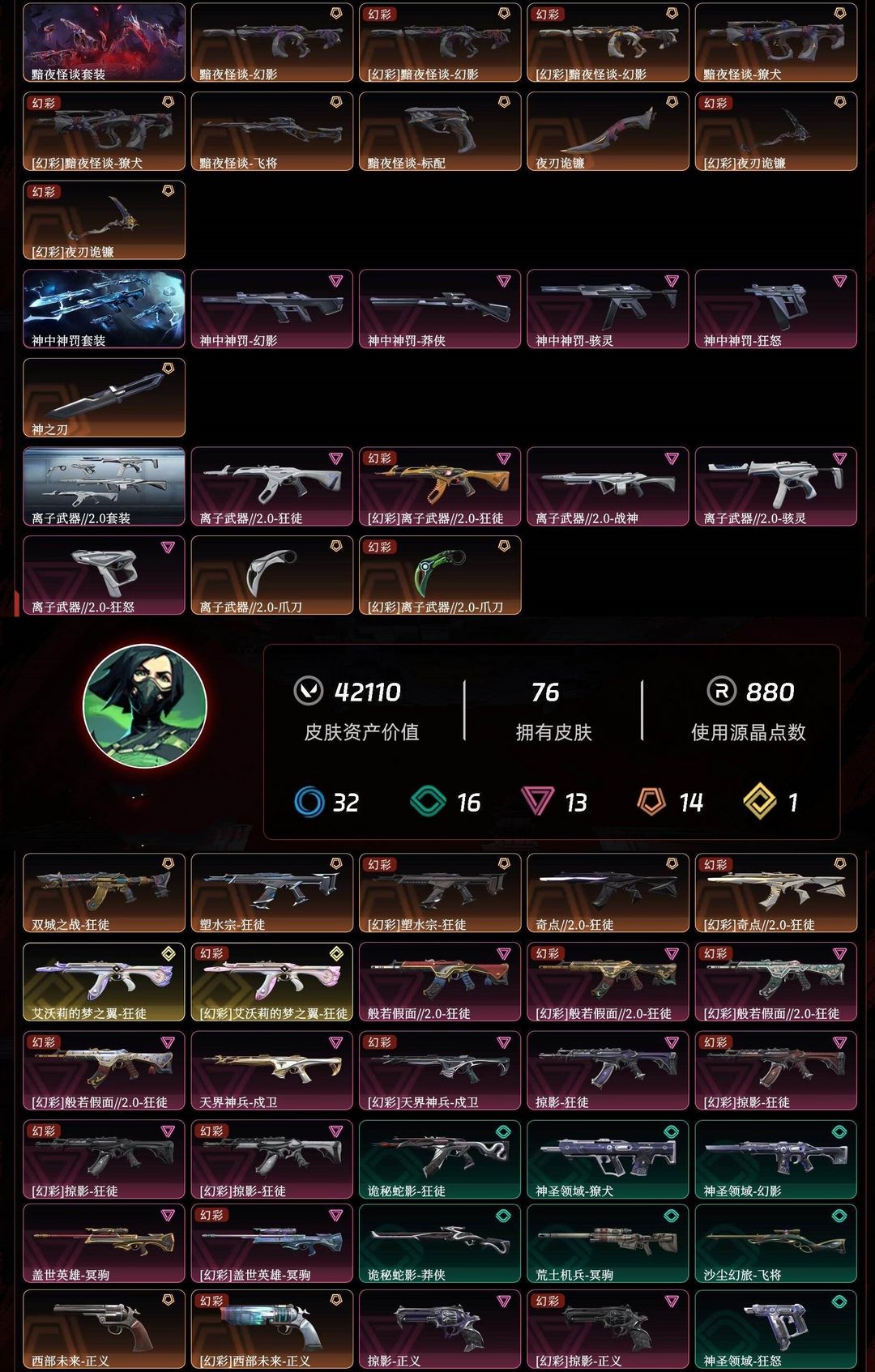Click the yellow Ultra tier icon showing 1
This screenshot has height=1372, width=875.
tap(759, 802)
